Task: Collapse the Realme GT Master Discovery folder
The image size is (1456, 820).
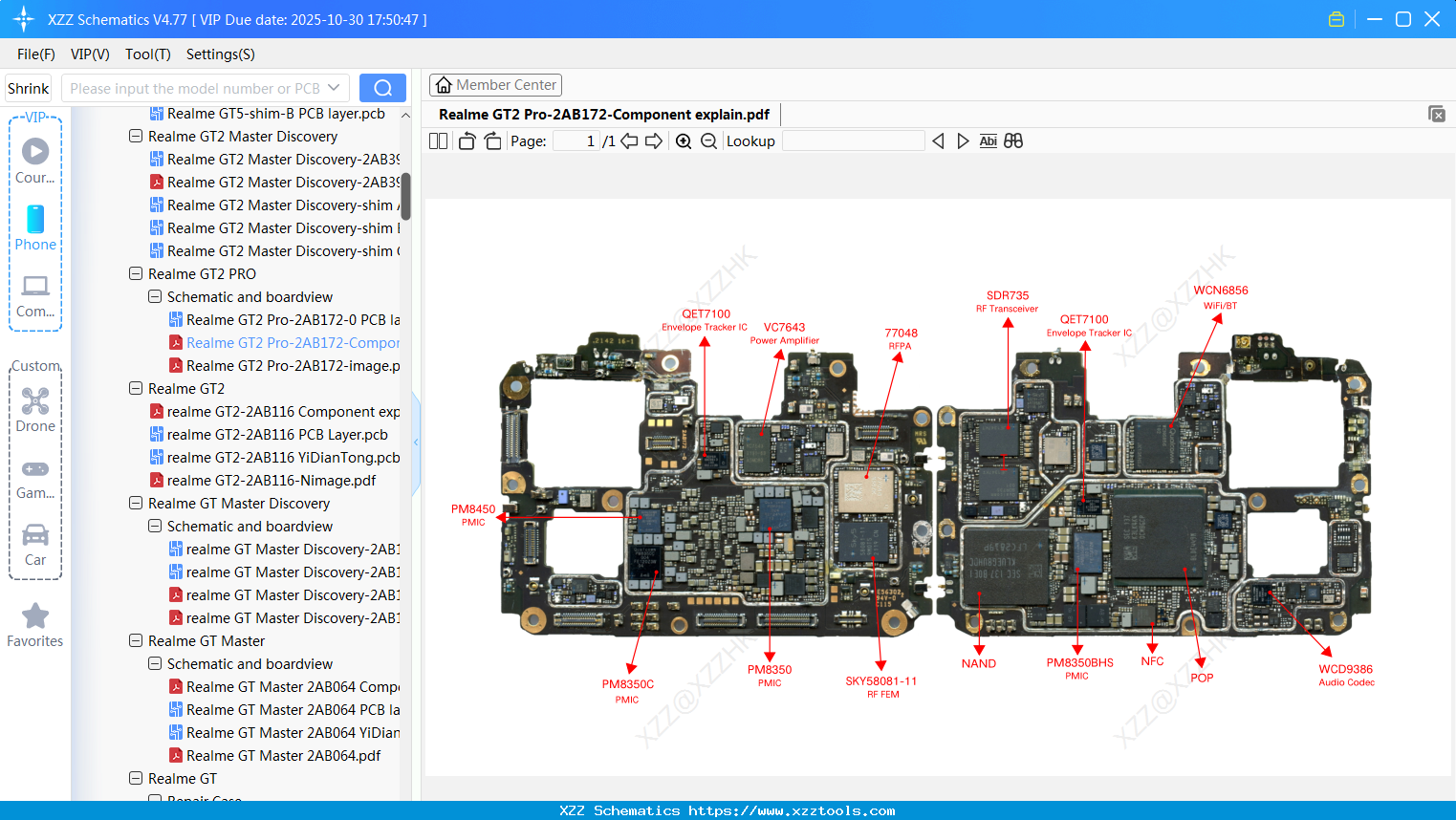Action: click(136, 504)
